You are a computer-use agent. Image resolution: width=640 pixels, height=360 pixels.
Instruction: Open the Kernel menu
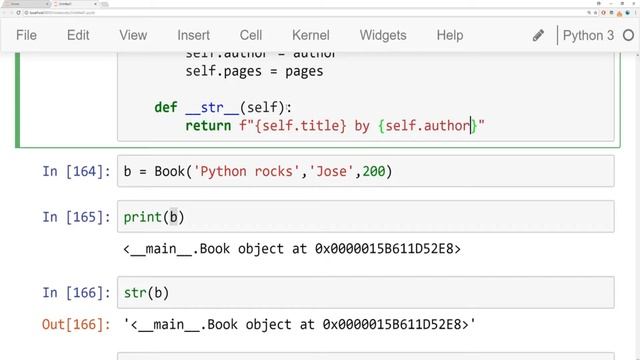[311, 35]
